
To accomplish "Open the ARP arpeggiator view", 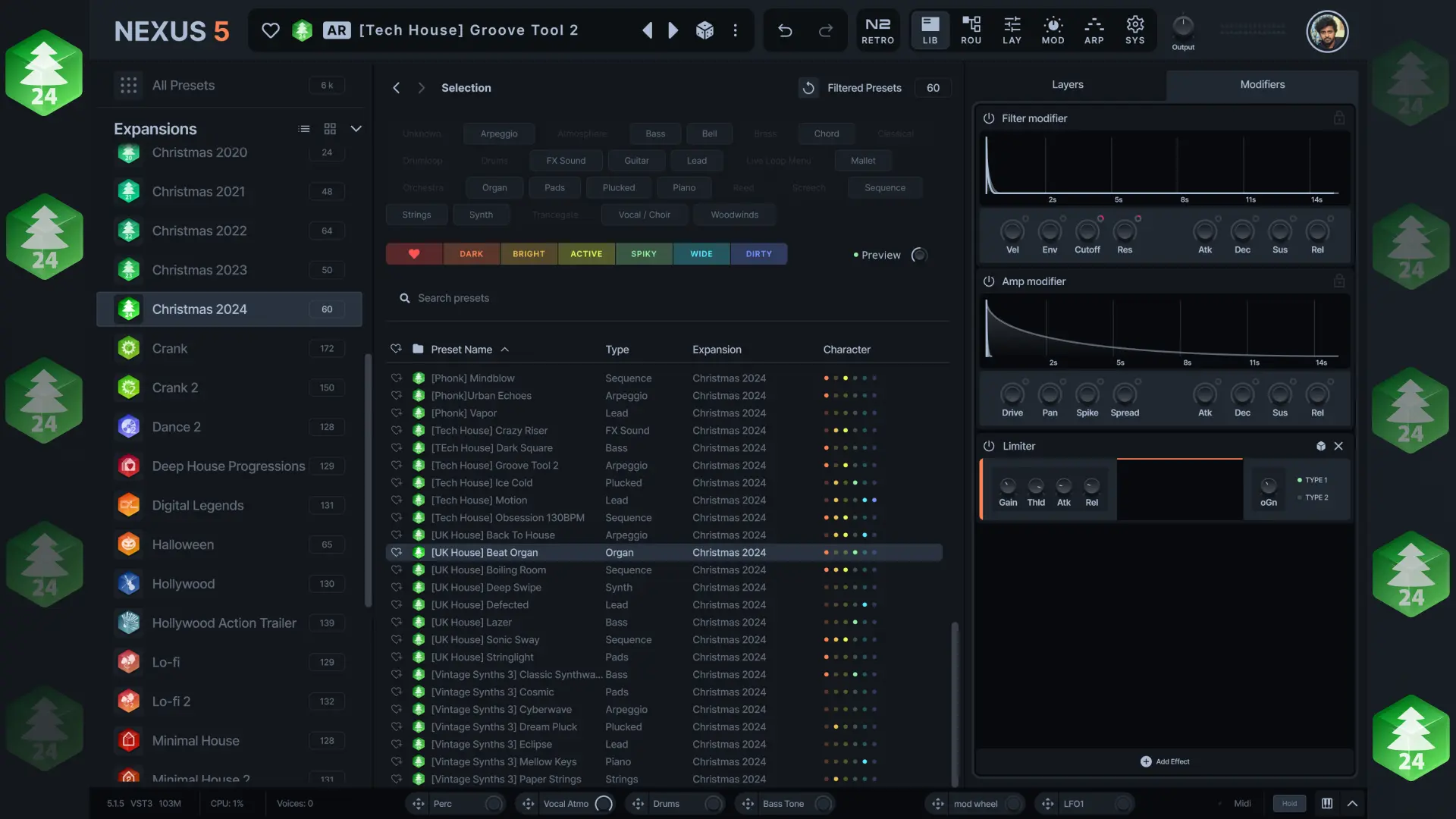I will 1094,30.
